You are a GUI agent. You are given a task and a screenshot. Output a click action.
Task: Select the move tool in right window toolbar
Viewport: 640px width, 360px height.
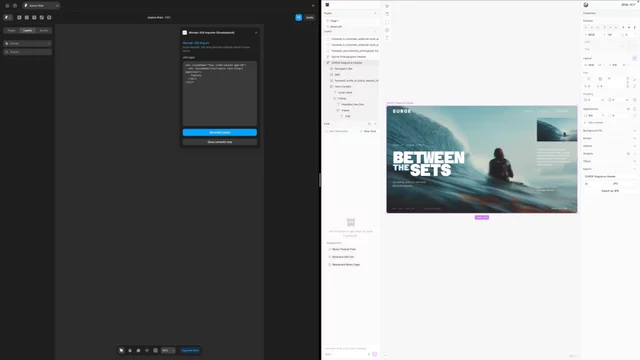387,6
